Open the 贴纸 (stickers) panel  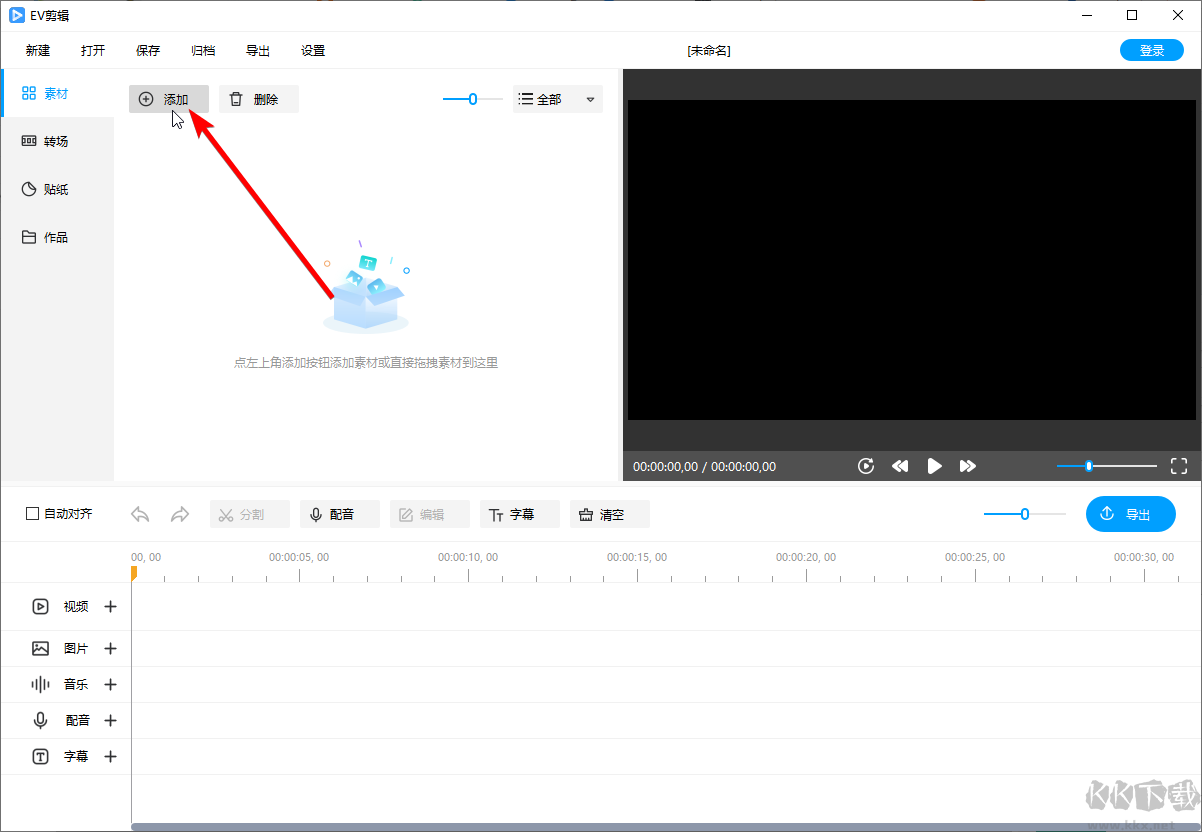46,188
